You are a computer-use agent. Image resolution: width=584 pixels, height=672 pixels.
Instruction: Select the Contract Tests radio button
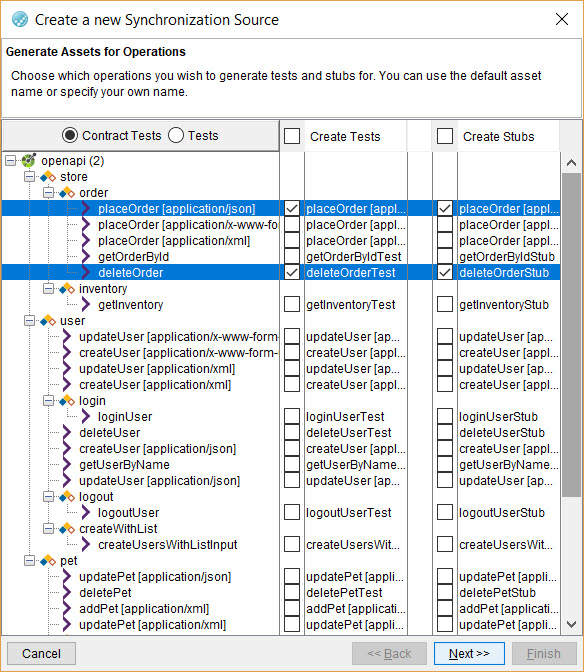coord(70,135)
